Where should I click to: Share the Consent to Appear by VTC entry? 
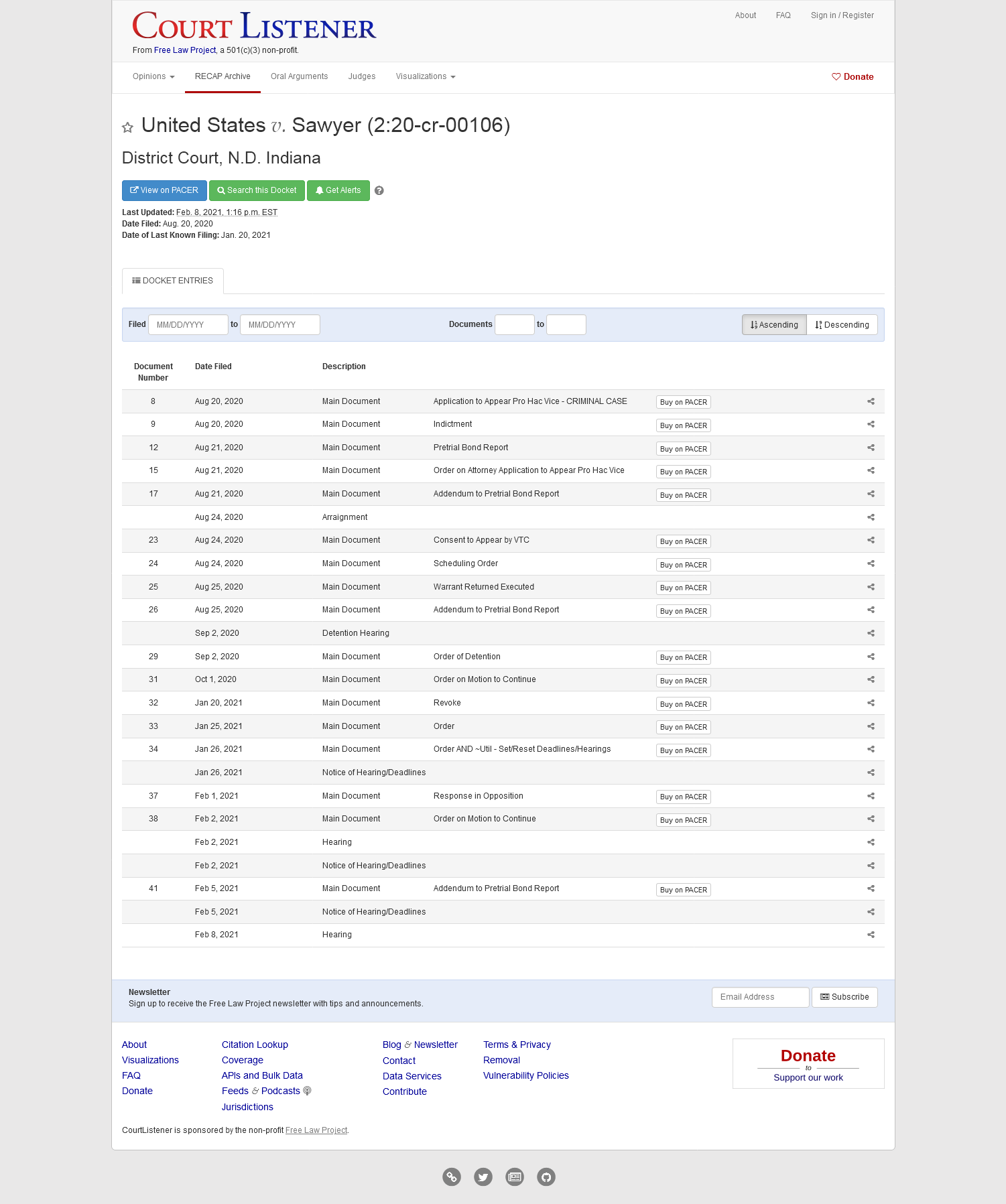pyautogui.click(x=871, y=540)
